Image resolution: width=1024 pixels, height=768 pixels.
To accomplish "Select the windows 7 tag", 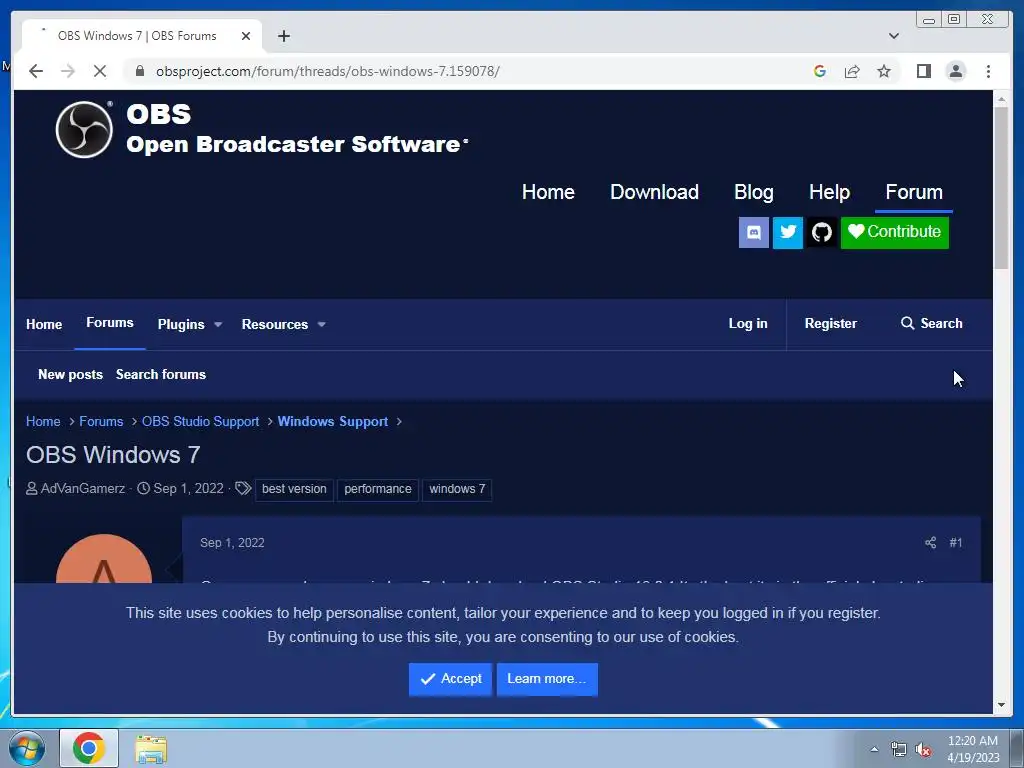I will pos(457,489).
